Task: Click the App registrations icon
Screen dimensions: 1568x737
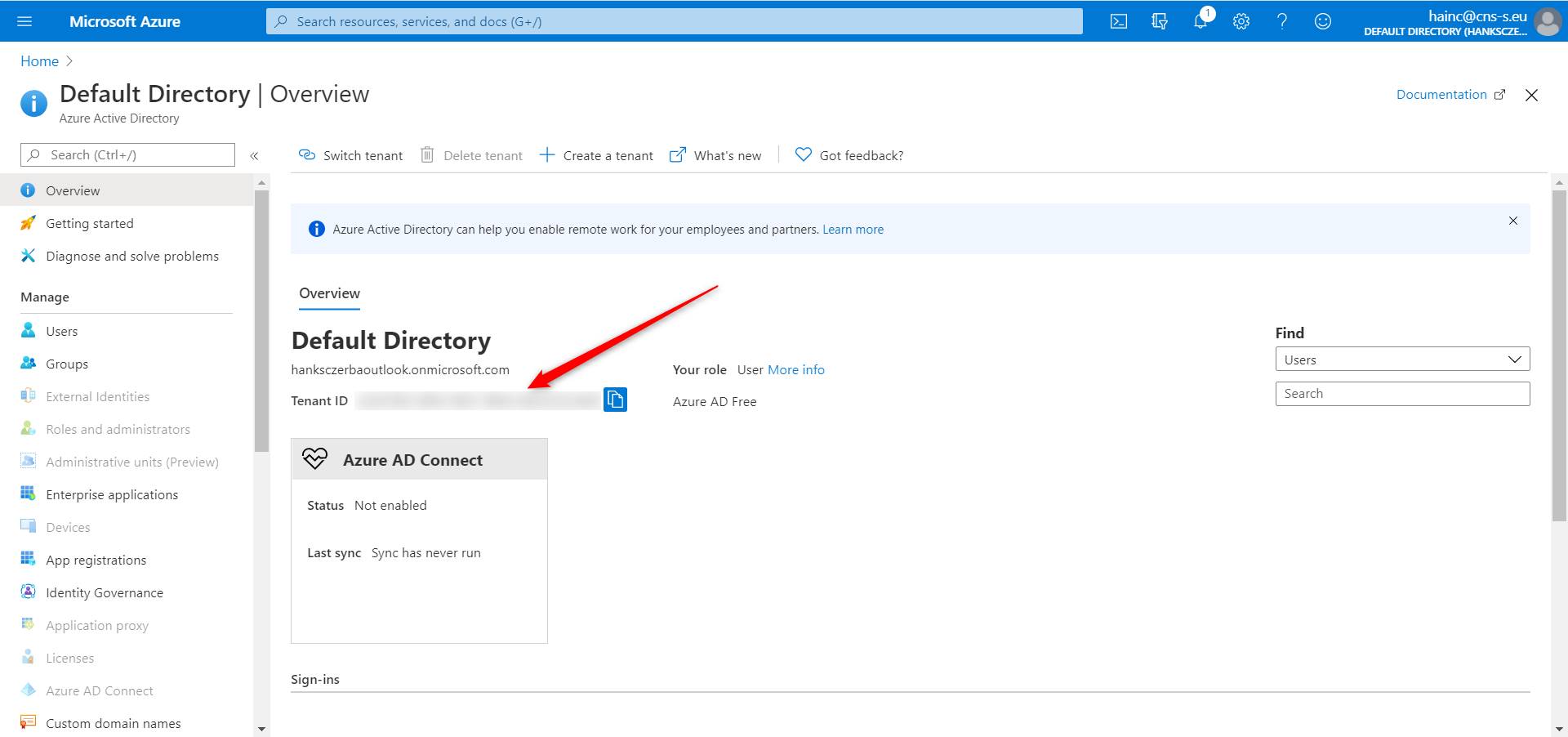Action: (28, 559)
